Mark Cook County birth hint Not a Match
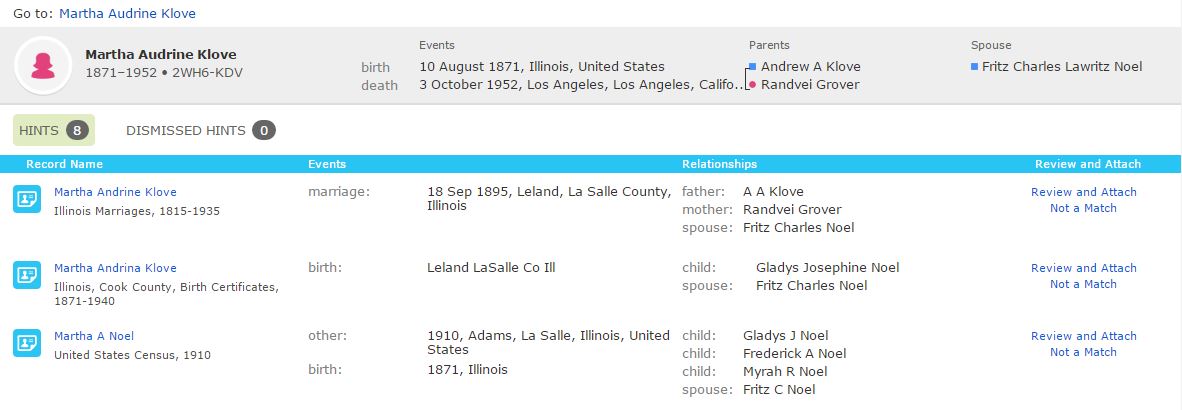The height and width of the screenshot is (410, 1182). pos(1083,284)
